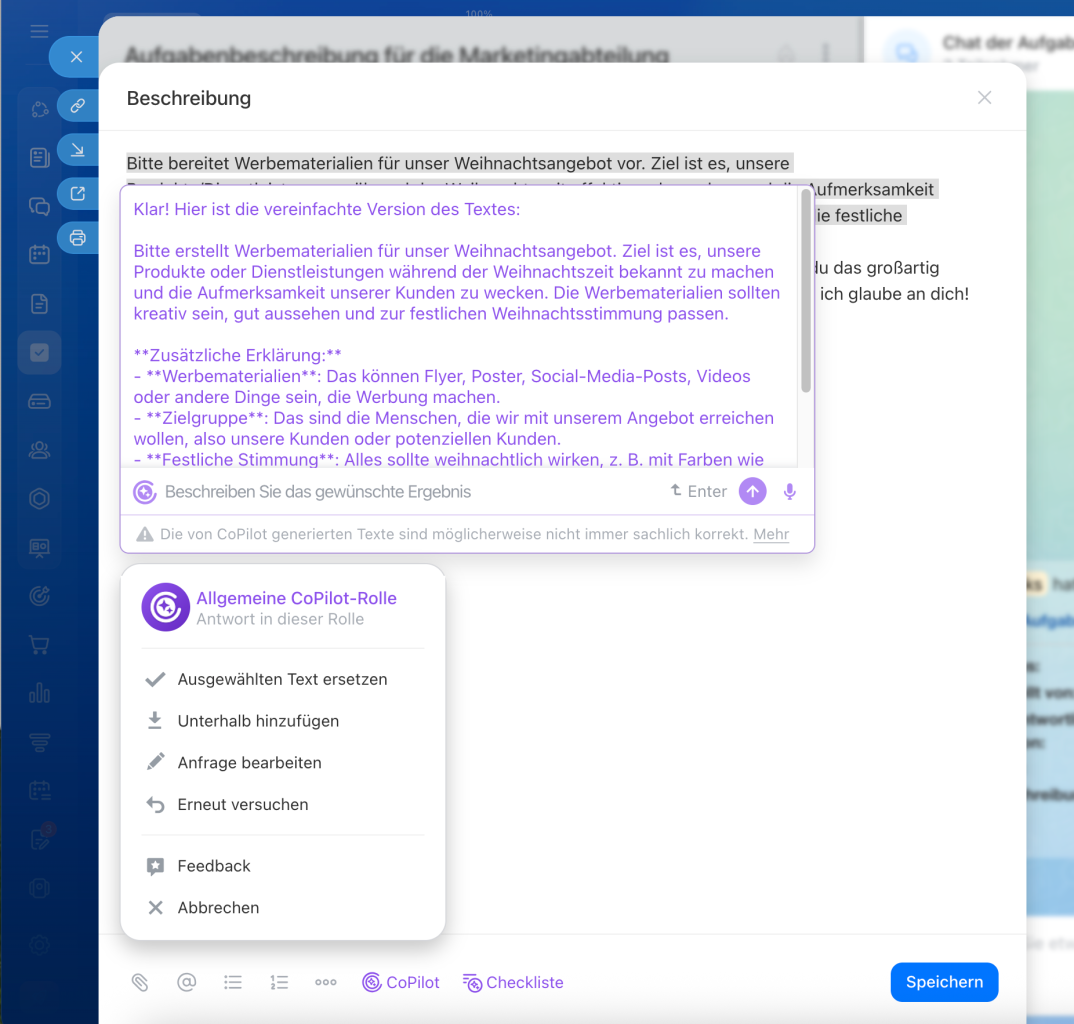The width and height of the screenshot is (1074, 1024).
Task: Open the bar chart analytics sidebar icon
Action: click(39, 693)
